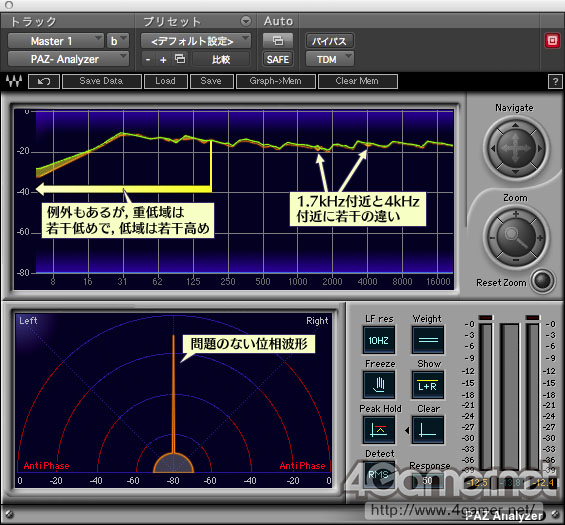Viewport: 565px width, 525px height.
Task: Toggle the Weight curve button
Action: click(428, 340)
